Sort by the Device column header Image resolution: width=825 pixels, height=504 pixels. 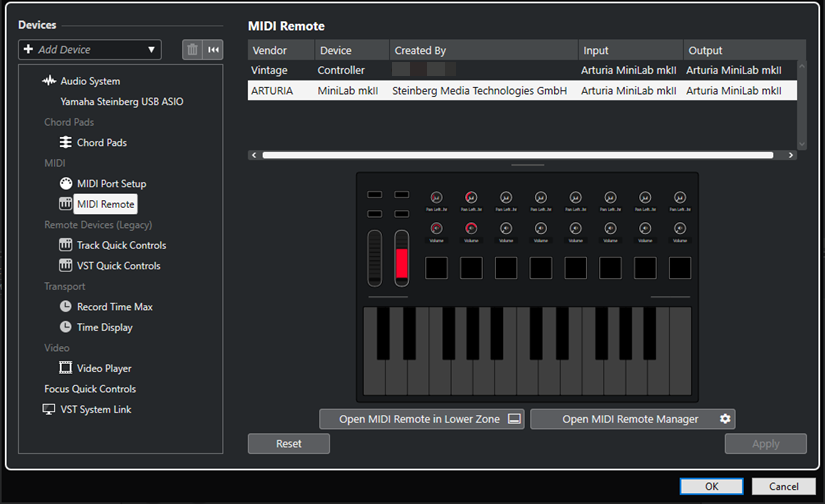[352, 50]
